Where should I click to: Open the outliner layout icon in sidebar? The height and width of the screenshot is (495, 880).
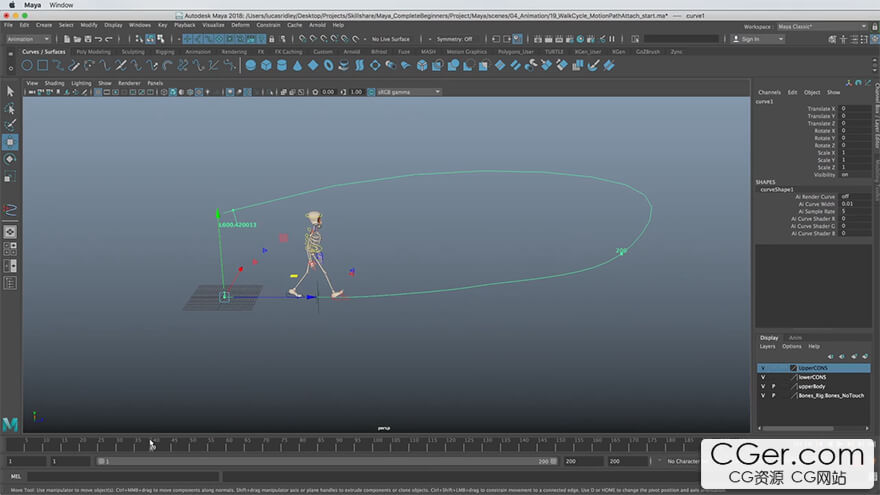[10, 283]
